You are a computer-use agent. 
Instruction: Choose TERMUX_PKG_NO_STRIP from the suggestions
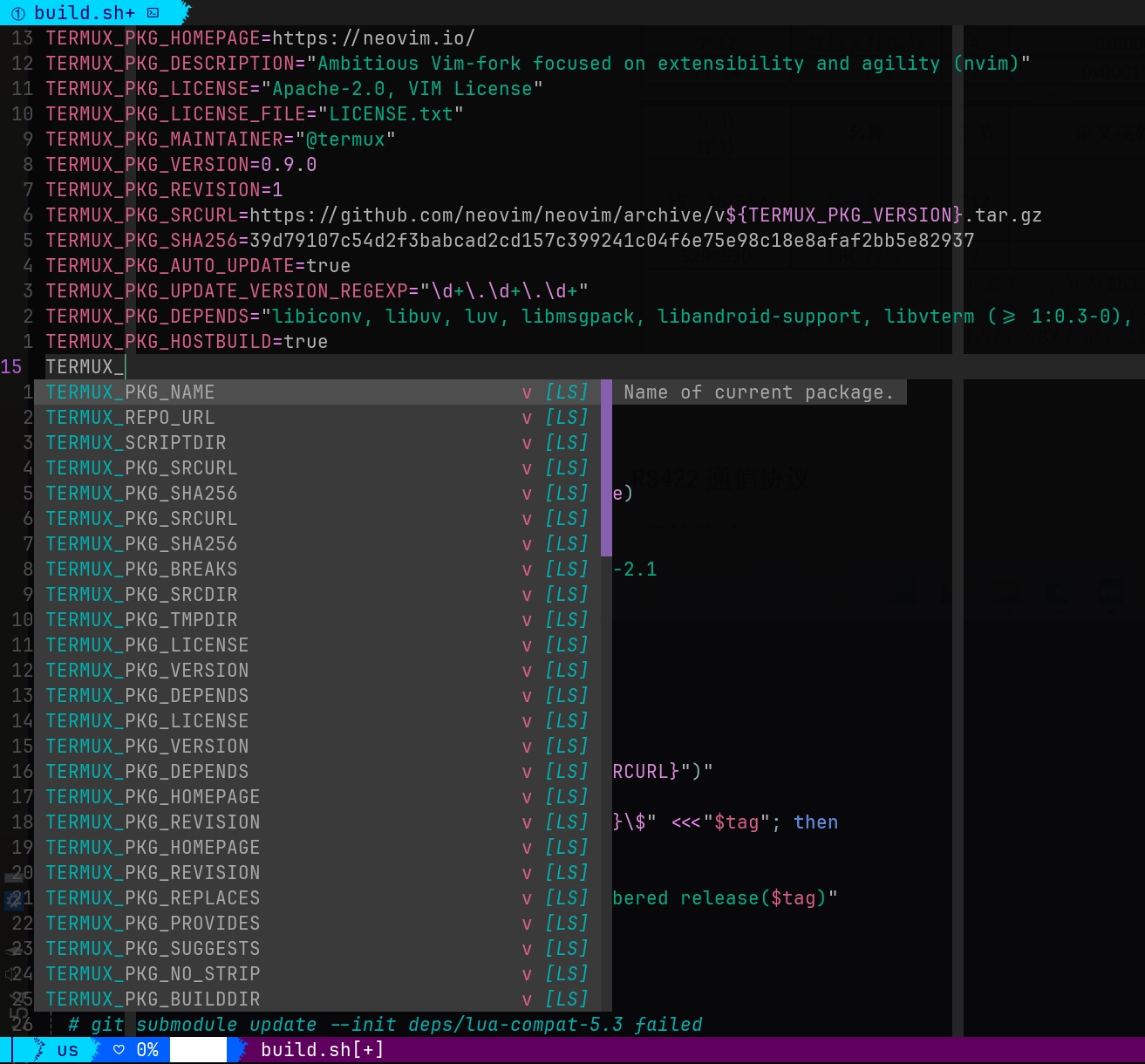(x=153, y=974)
